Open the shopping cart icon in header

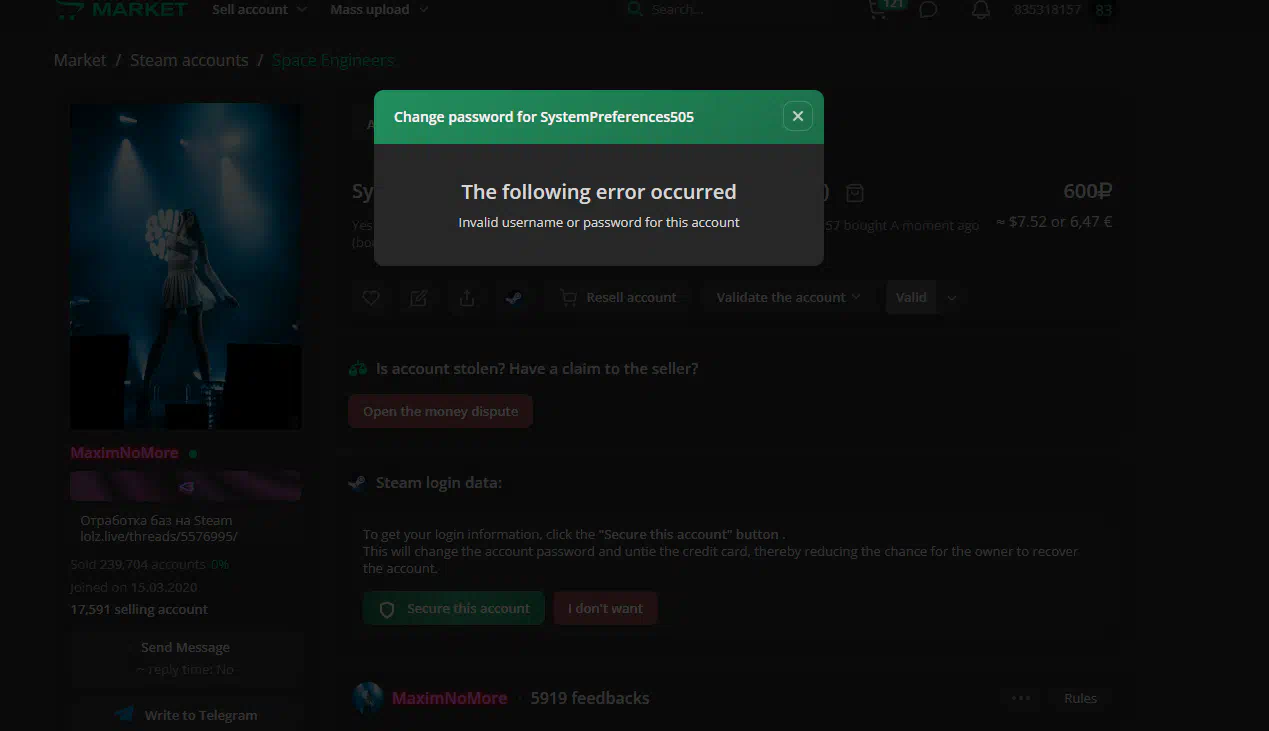tap(878, 10)
